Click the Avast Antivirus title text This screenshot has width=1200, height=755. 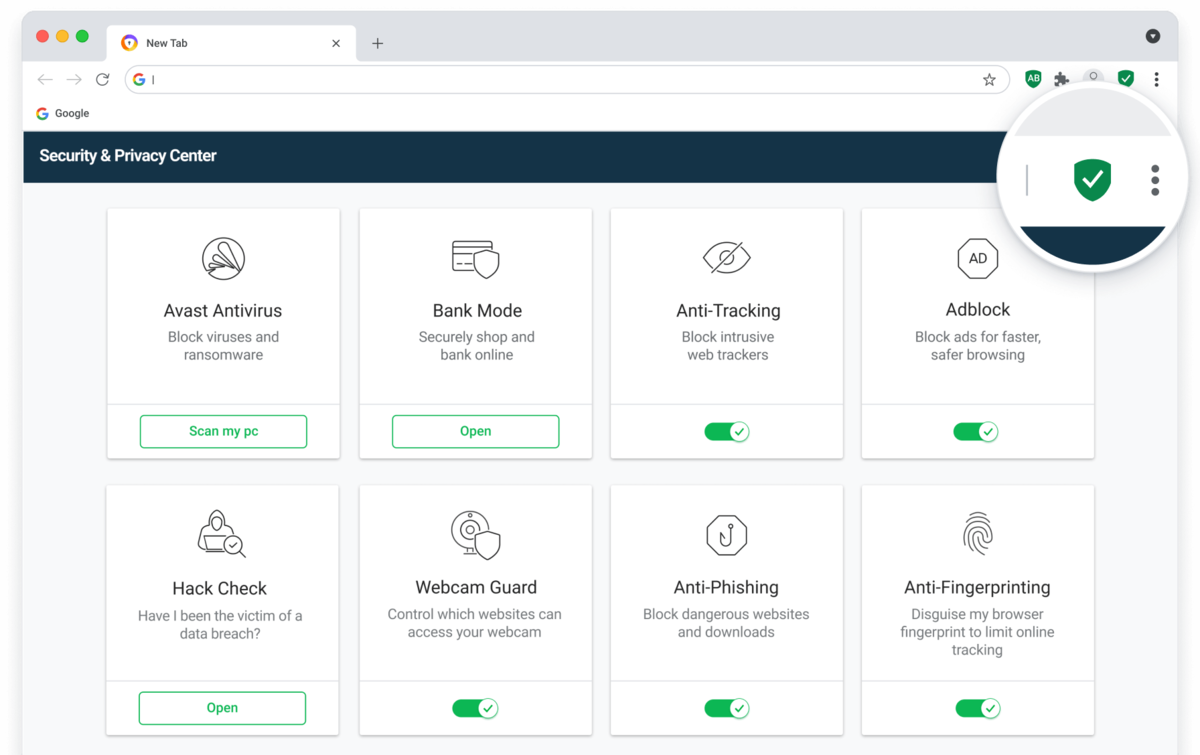point(223,310)
